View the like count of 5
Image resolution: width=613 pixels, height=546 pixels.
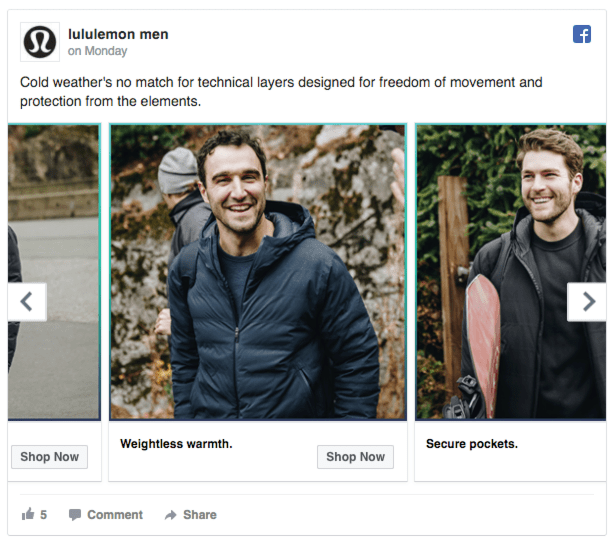[44, 515]
